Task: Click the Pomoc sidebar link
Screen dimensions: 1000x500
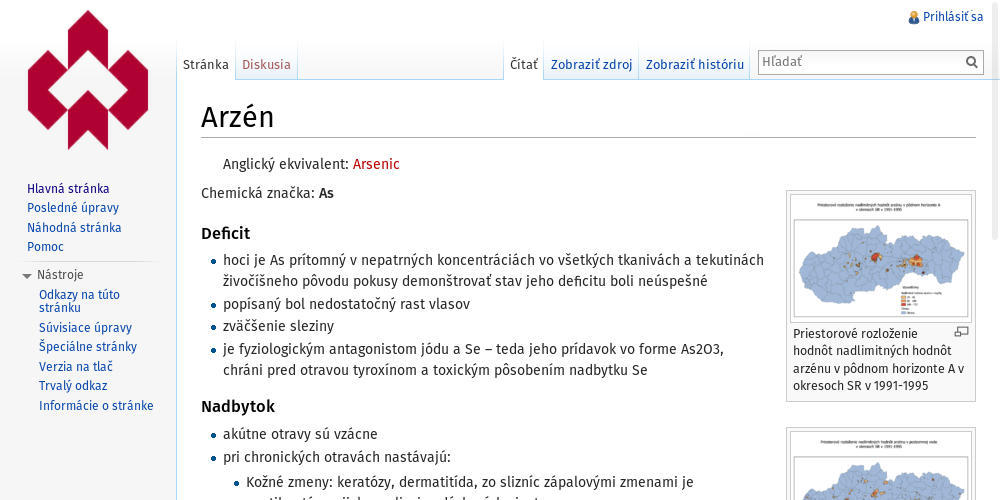Action: coord(45,247)
